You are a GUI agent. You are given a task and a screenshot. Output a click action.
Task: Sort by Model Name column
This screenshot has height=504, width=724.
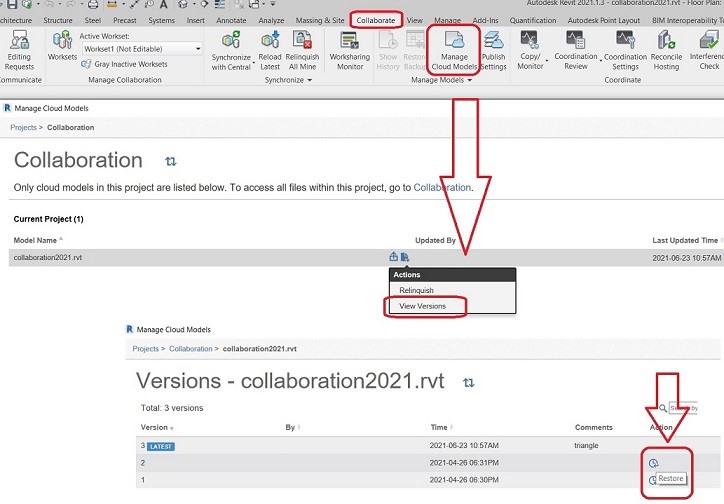pos(35,240)
